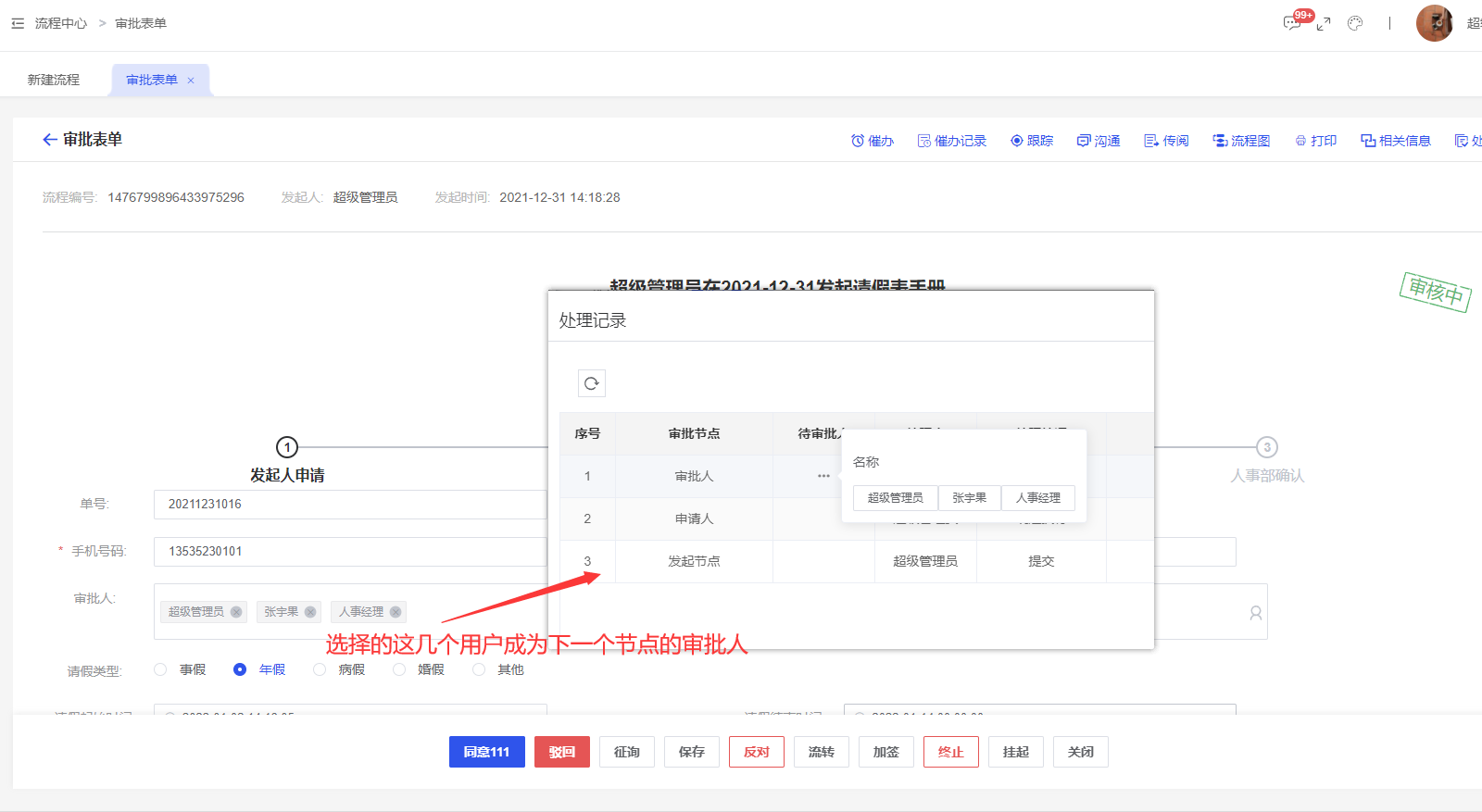Click the back arrow beside 审批表单

tap(50, 140)
